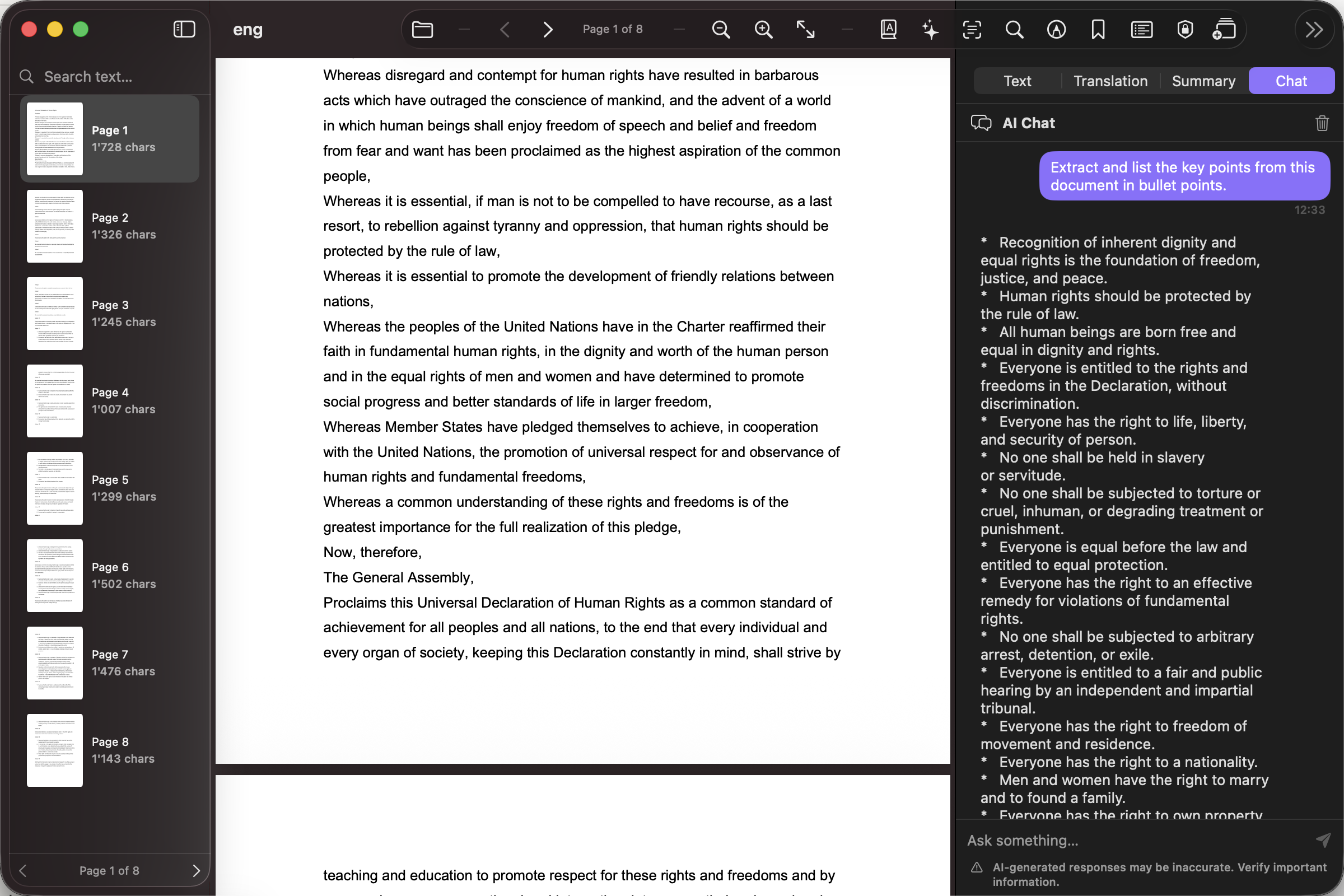The height and width of the screenshot is (896, 1344).
Task: Open the AI assistant sparkle tool
Action: (929, 29)
